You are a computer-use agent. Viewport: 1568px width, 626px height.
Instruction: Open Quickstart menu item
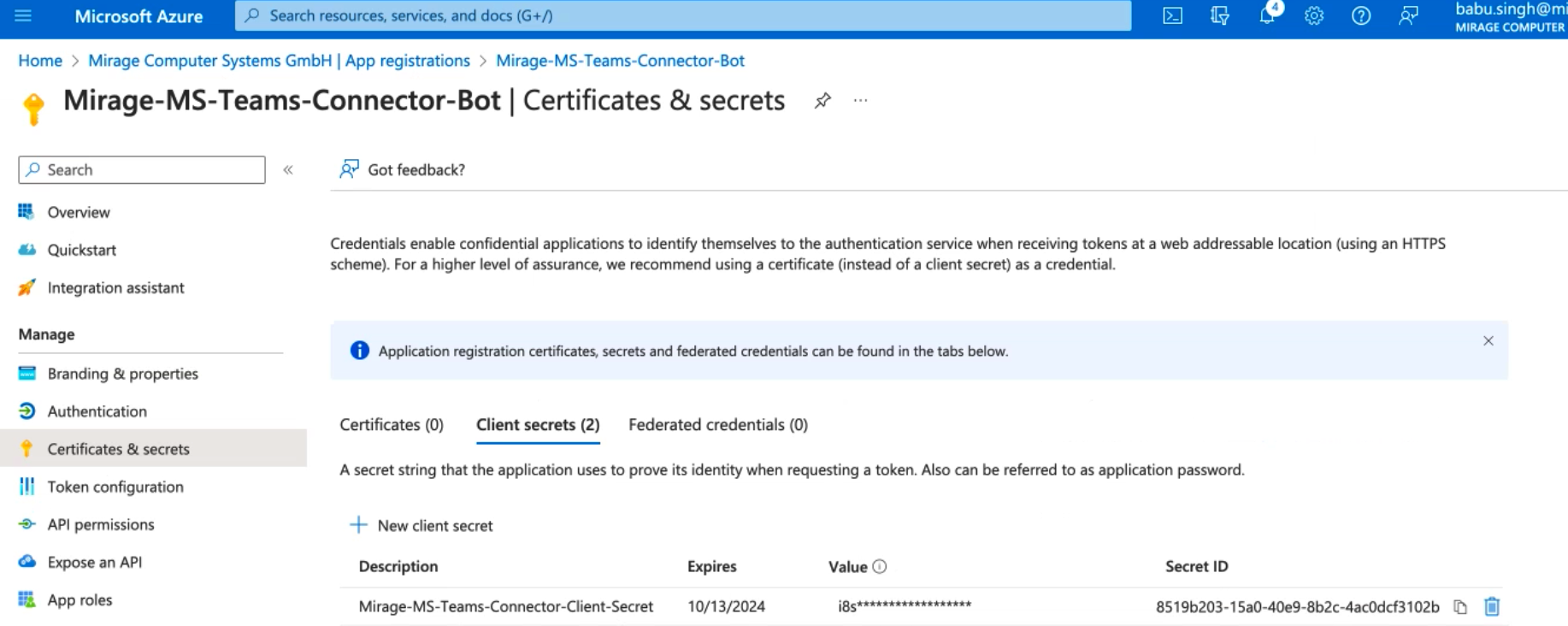(x=82, y=250)
